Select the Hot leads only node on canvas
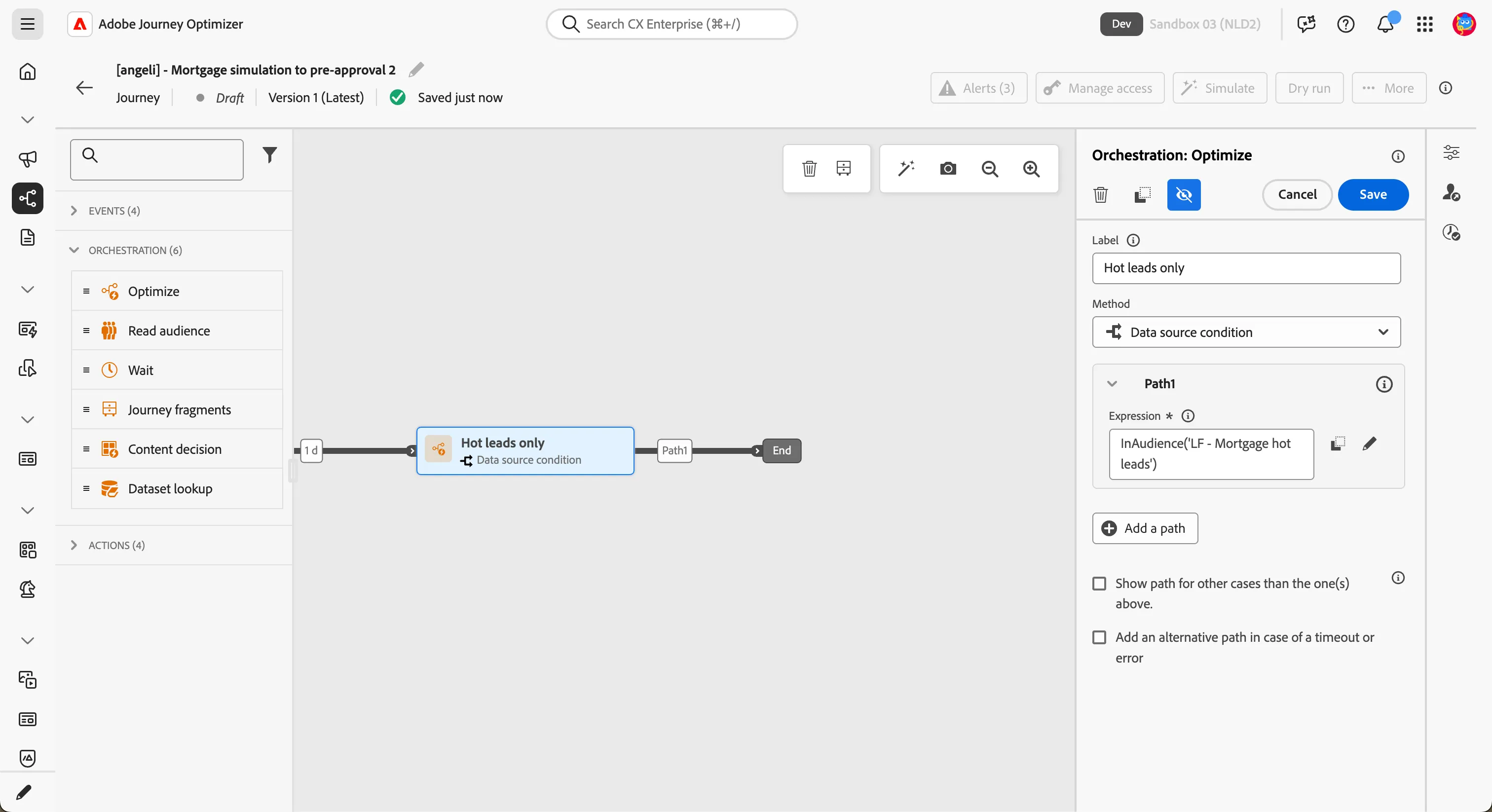The image size is (1492, 812). (x=525, y=450)
